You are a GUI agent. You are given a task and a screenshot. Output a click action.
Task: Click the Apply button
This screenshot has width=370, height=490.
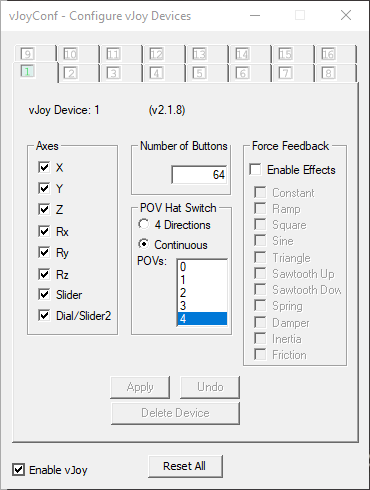click(x=140, y=387)
